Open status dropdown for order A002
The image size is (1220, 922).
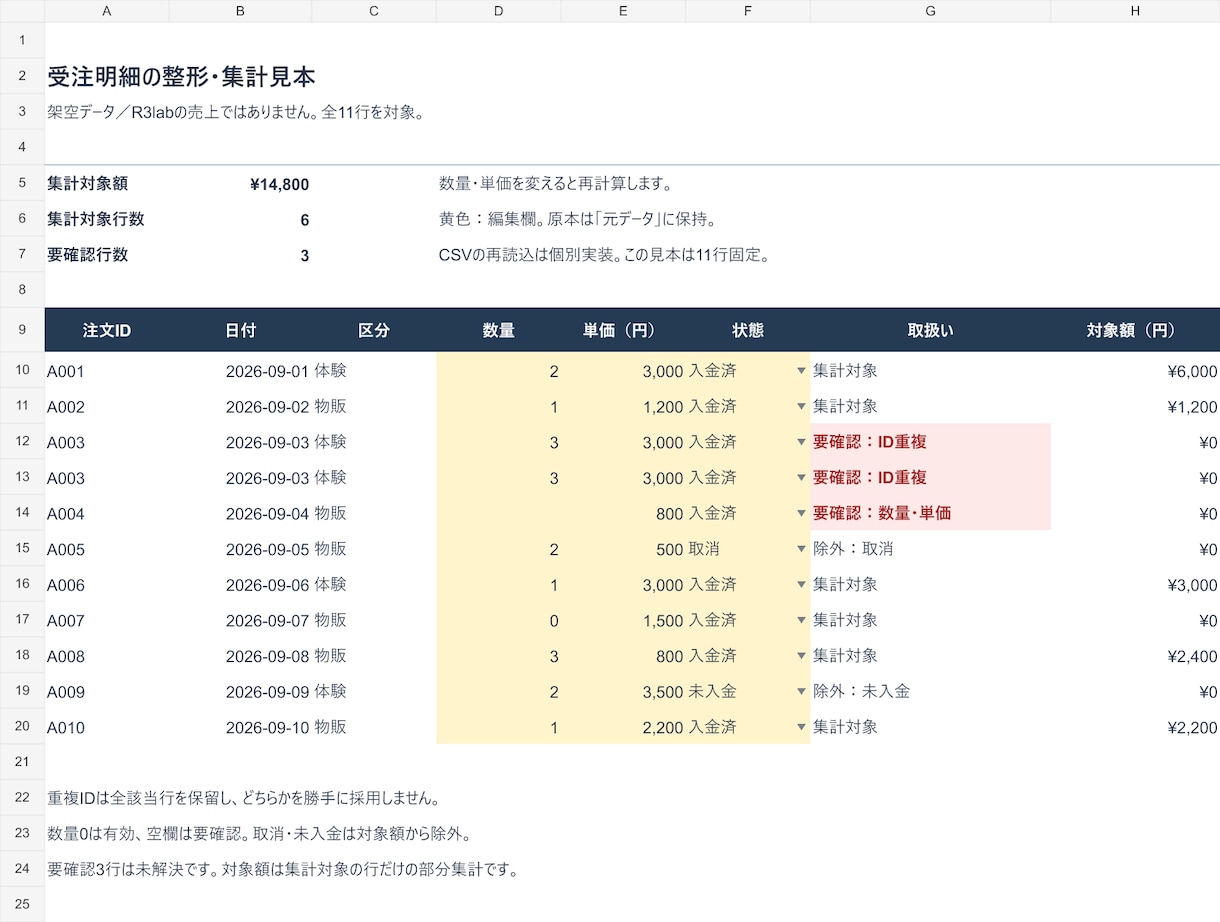tap(801, 407)
